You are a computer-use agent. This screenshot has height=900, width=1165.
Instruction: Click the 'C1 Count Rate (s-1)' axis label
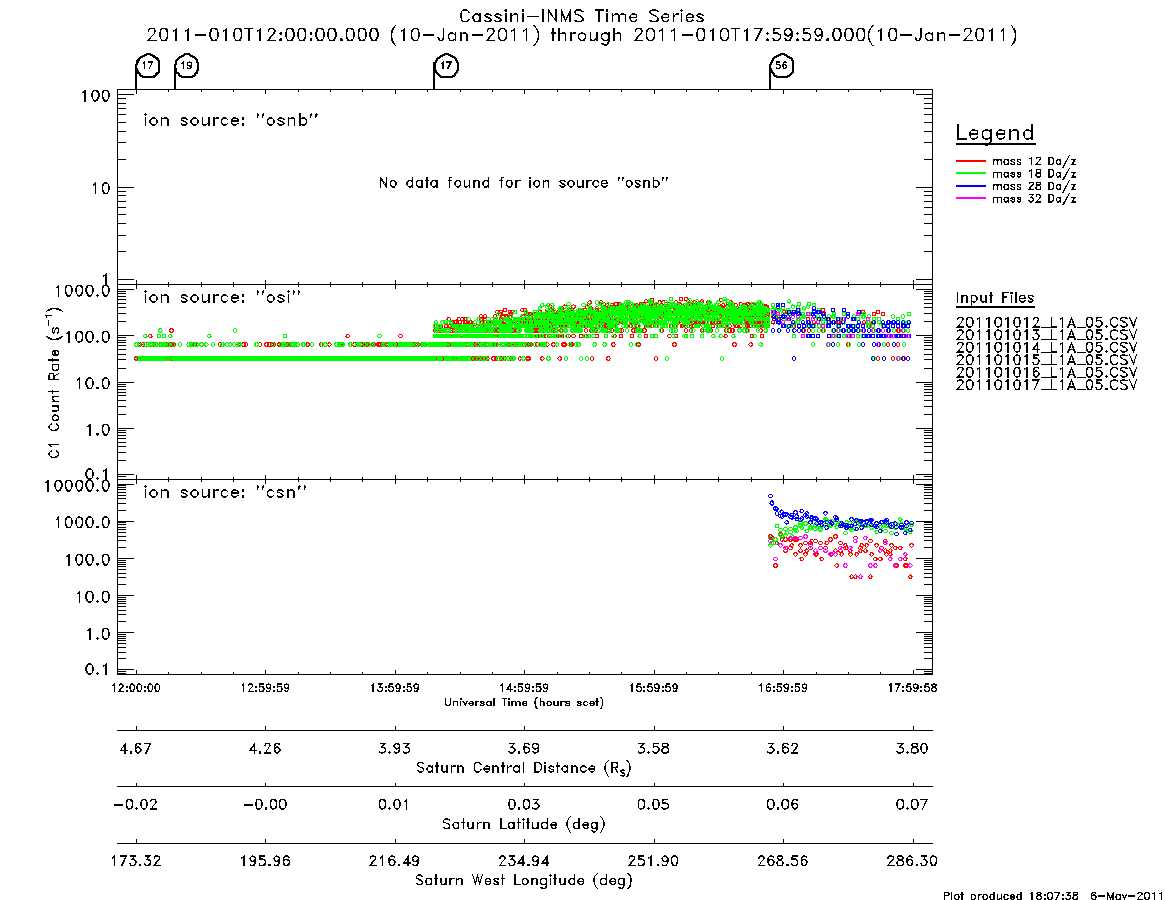(x=54, y=382)
